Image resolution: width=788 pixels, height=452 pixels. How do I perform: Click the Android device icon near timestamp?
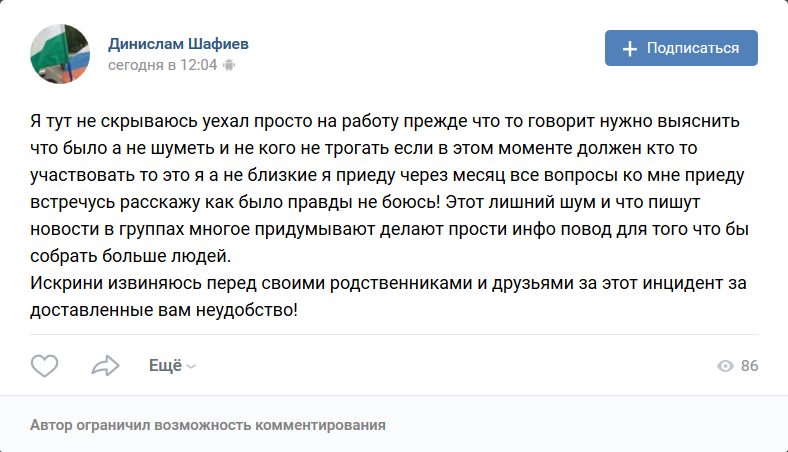229,65
